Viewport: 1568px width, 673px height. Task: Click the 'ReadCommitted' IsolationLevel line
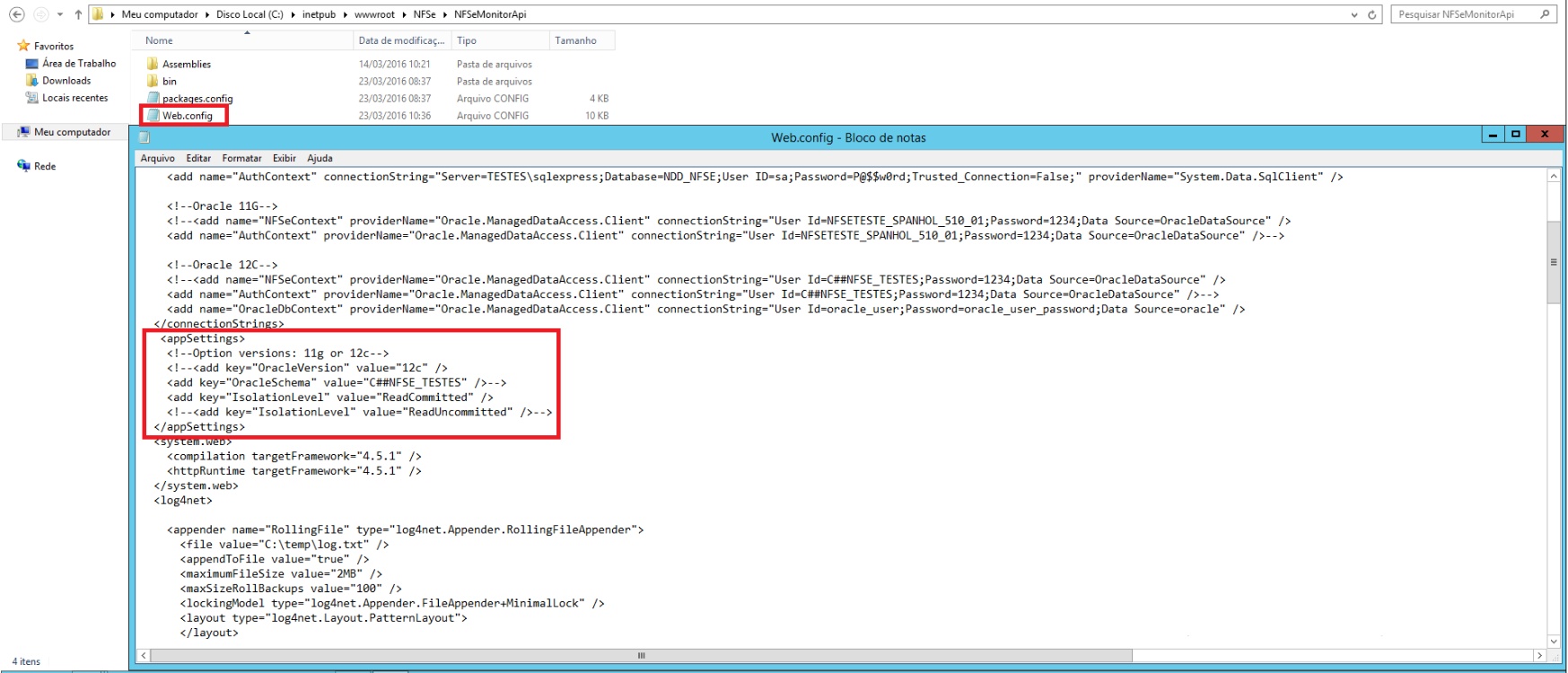pos(330,398)
